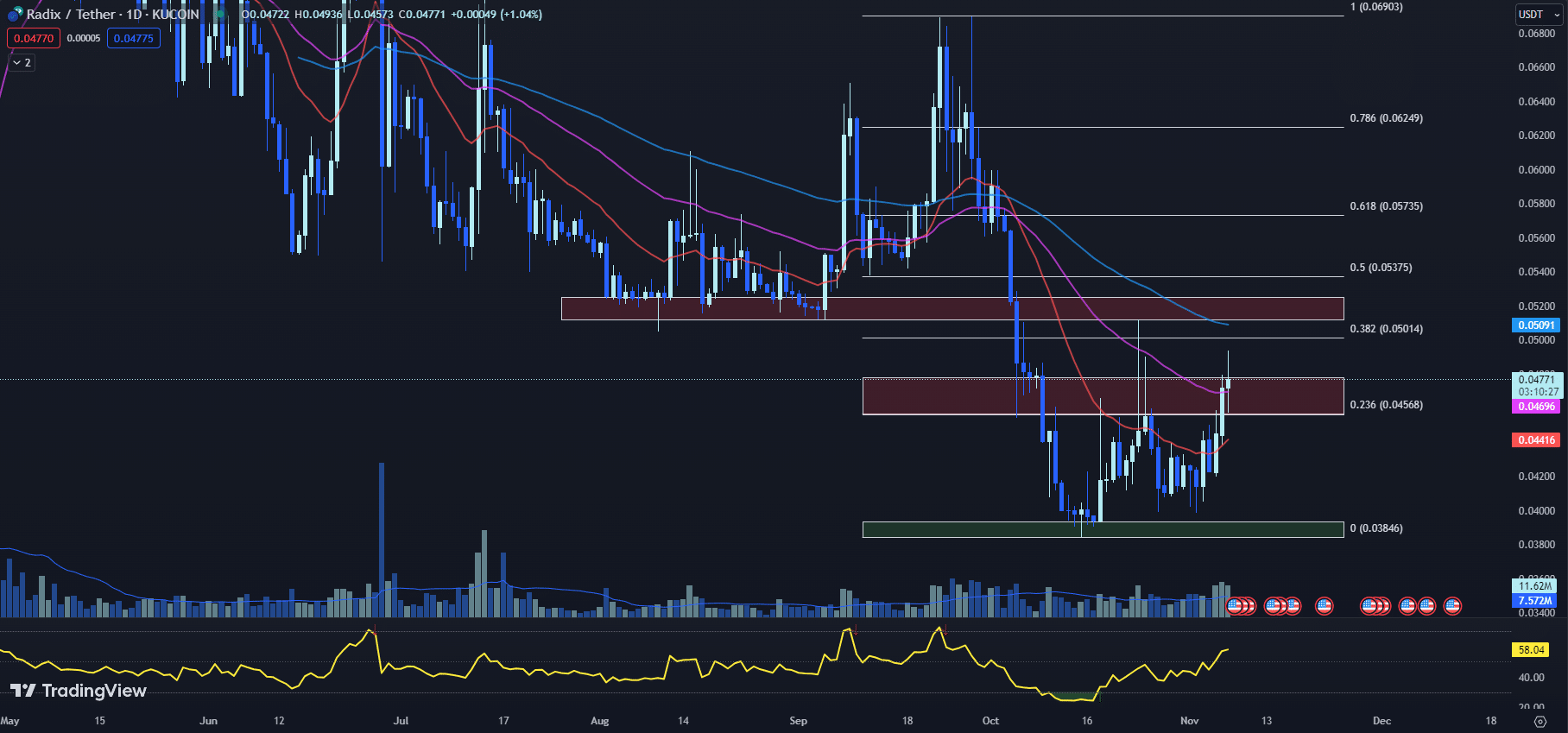Click the magenta moving average tag 0.04696
This screenshot has height=733, width=1568.
[1537, 407]
